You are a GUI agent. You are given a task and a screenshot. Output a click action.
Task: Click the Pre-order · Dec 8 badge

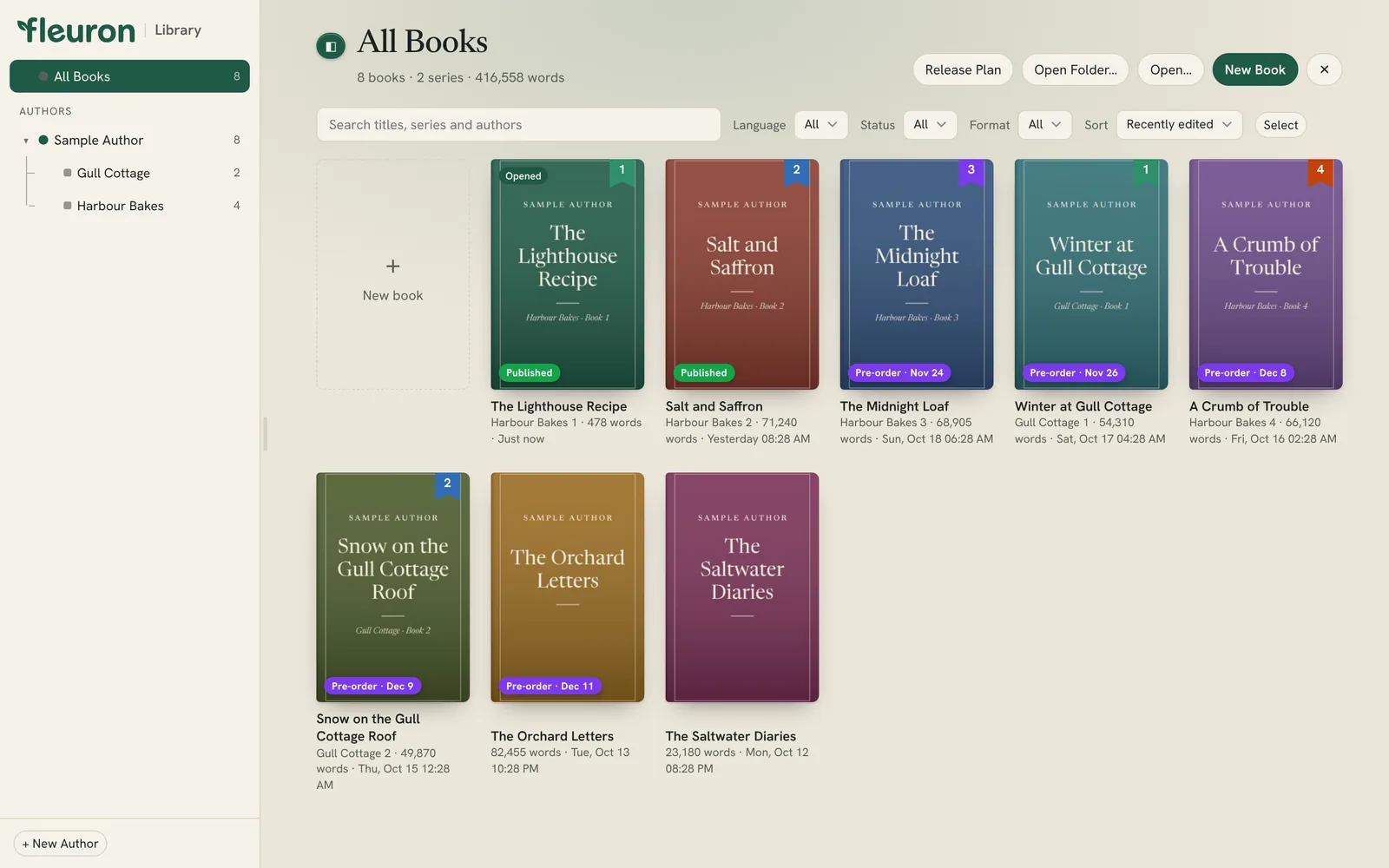[1246, 373]
